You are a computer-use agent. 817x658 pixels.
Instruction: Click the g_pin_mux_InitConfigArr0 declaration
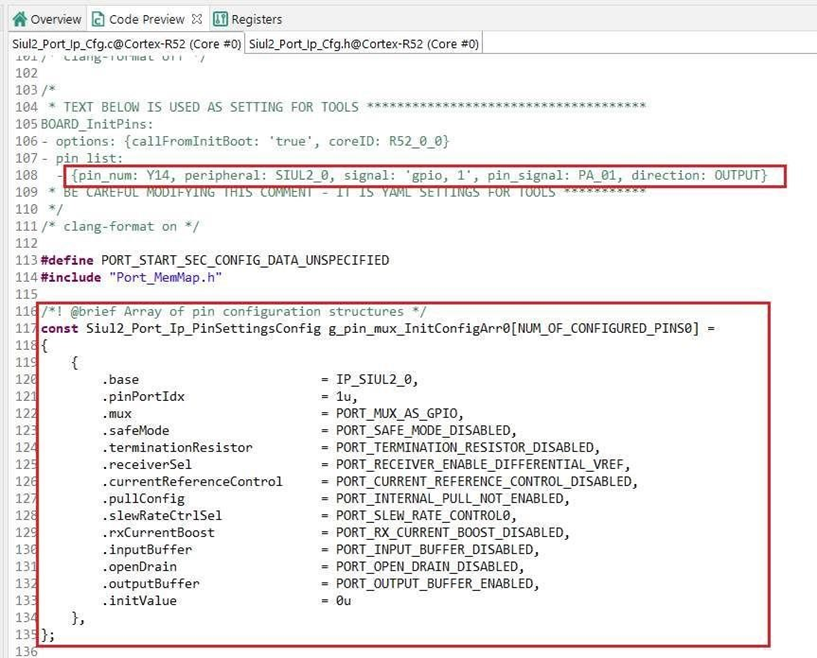click(x=377, y=329)
